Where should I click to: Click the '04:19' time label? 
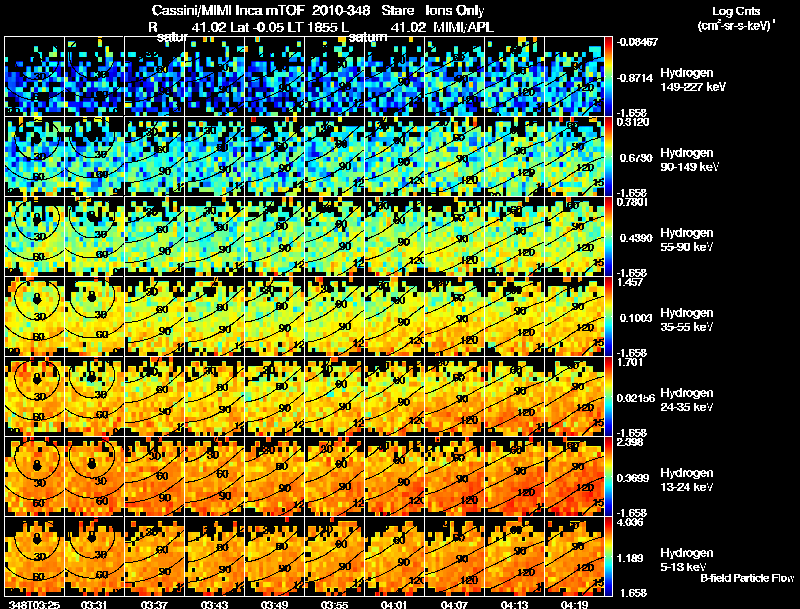click(574, 604)
